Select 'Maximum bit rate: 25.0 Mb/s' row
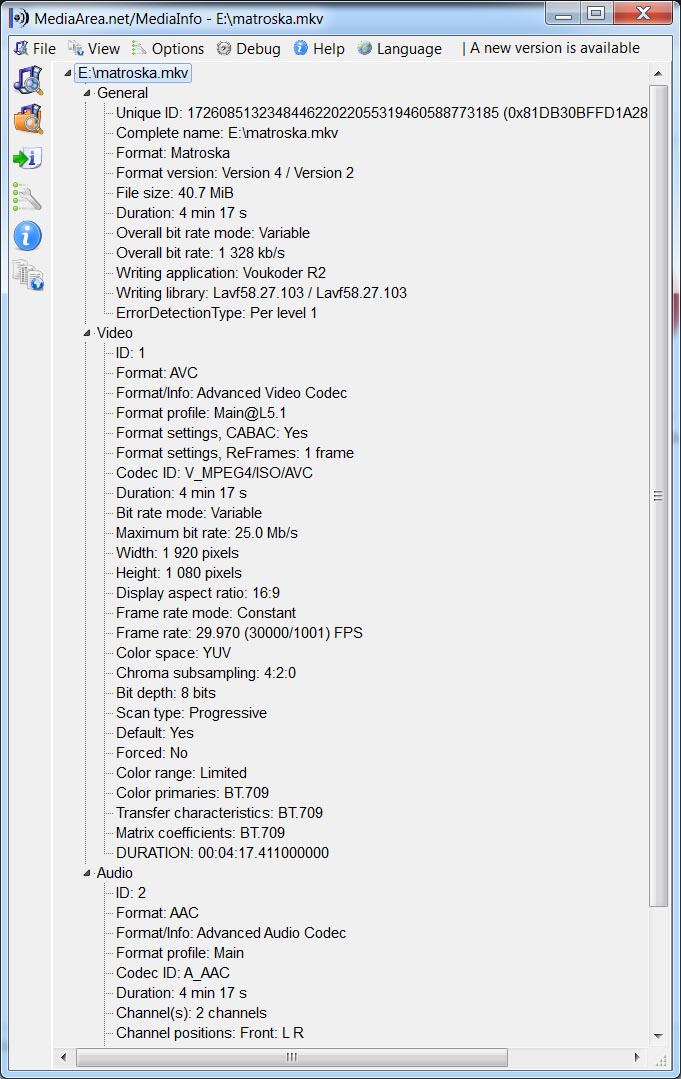Viewport: 681px width, 1079px height. [206, 533]
